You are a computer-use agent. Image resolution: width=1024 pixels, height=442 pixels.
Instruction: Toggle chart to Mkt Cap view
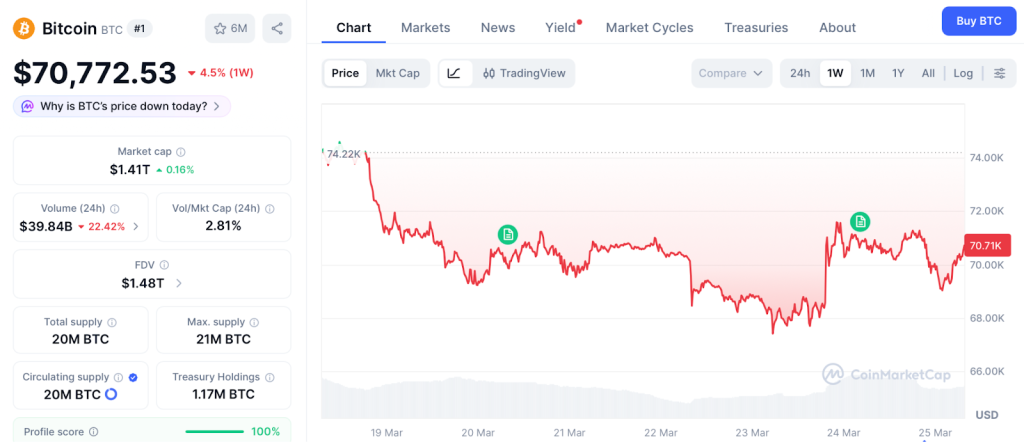tap(397, 73)
